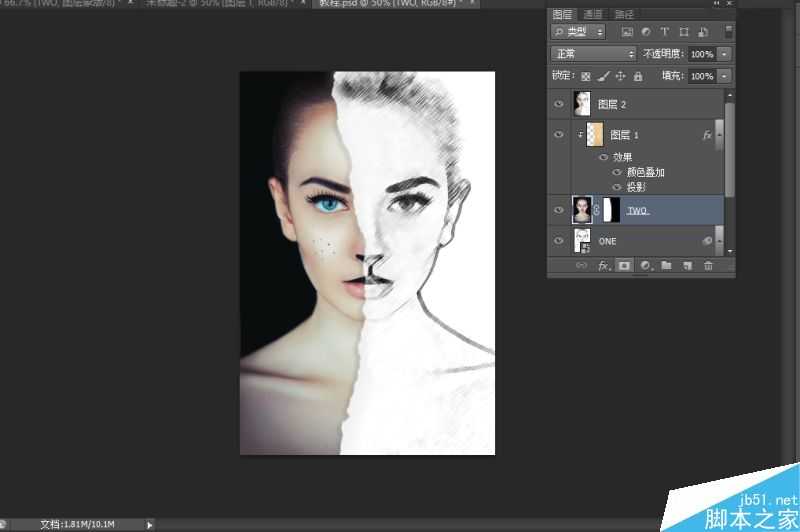Open the opacity 不透明度 slider arrow
Image resolution: width=800 pixels, height=532 pixels.
(x=724, y=54)
